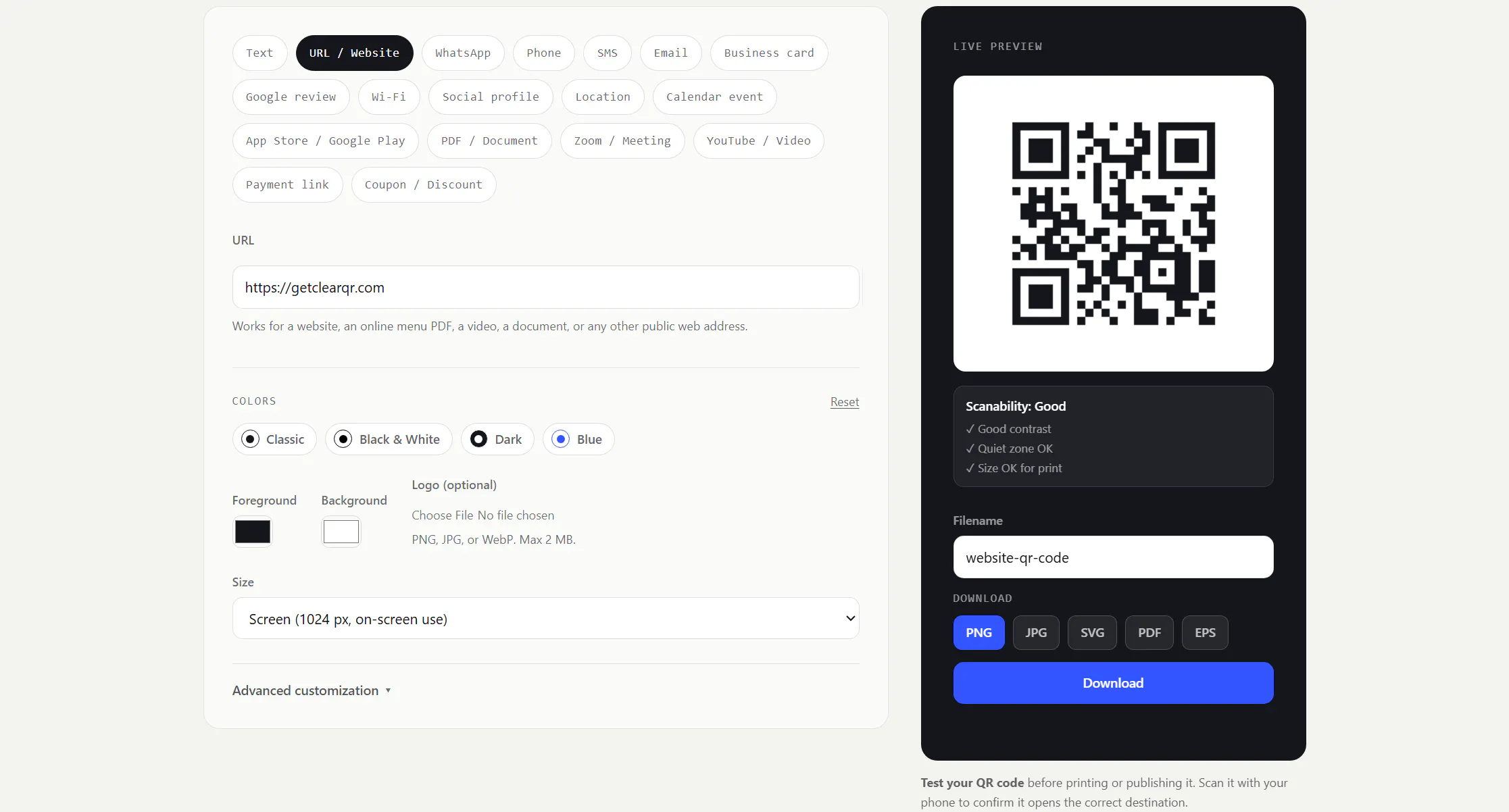Pick the Location QR type

[603, 97]
